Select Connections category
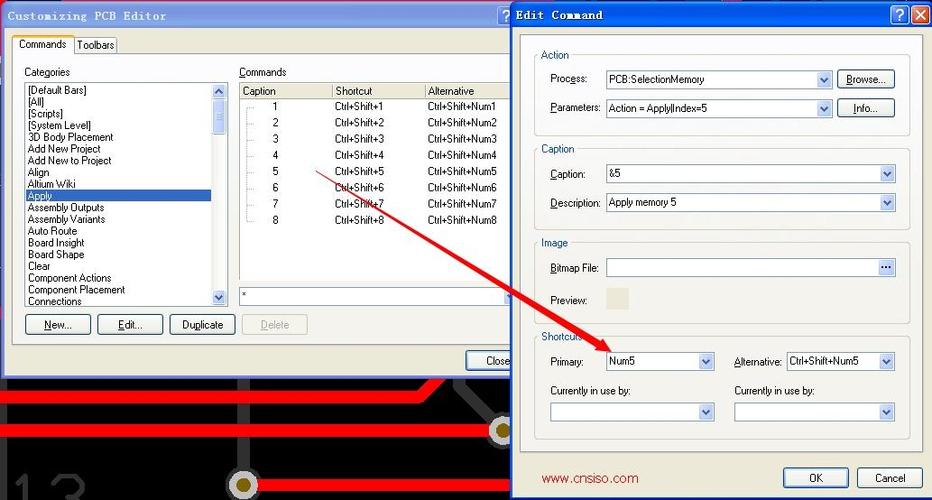The height and width of the screenshot is (500, 932). pyautogui.click(x=55, y=301)
